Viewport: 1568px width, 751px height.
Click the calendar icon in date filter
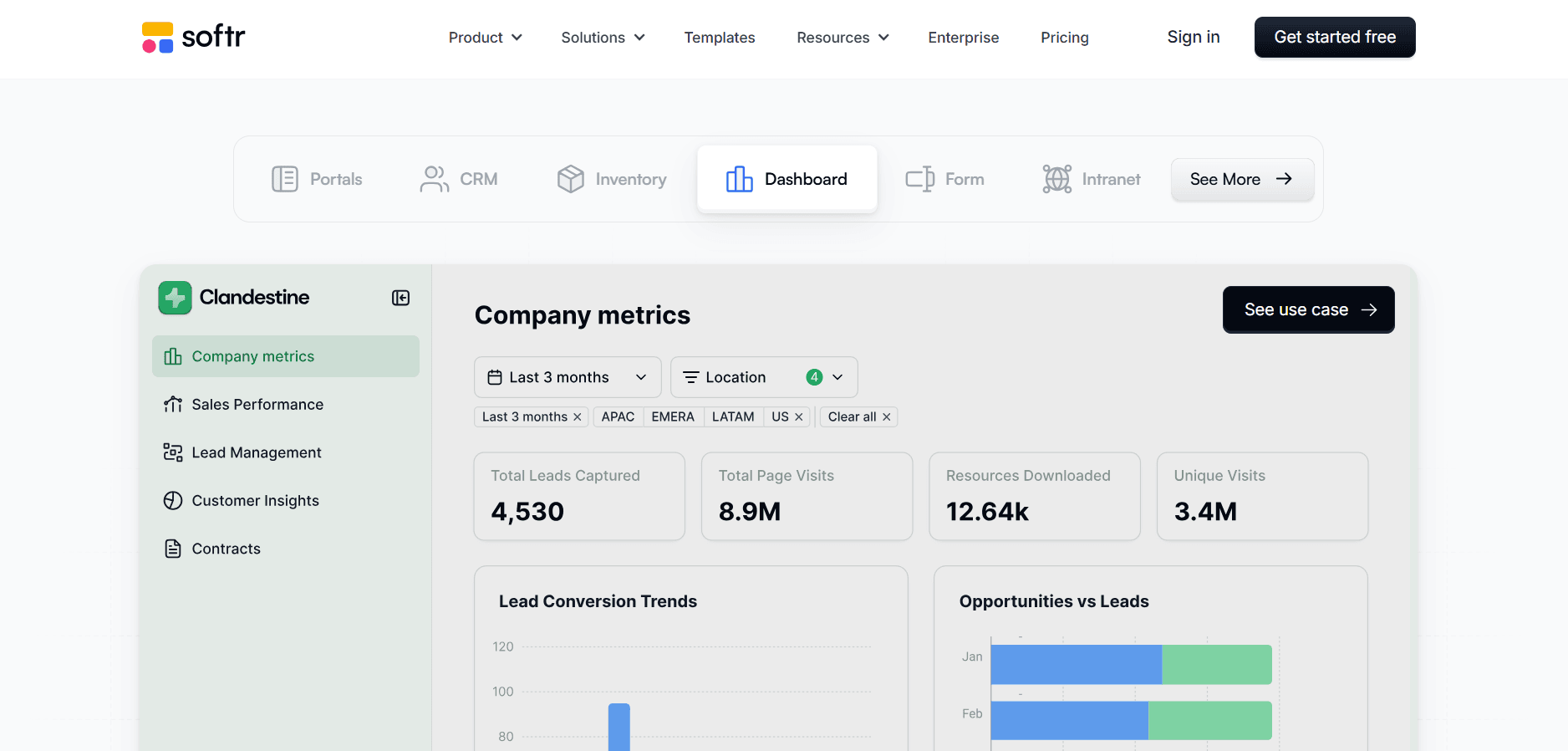(x=495, y=377)
